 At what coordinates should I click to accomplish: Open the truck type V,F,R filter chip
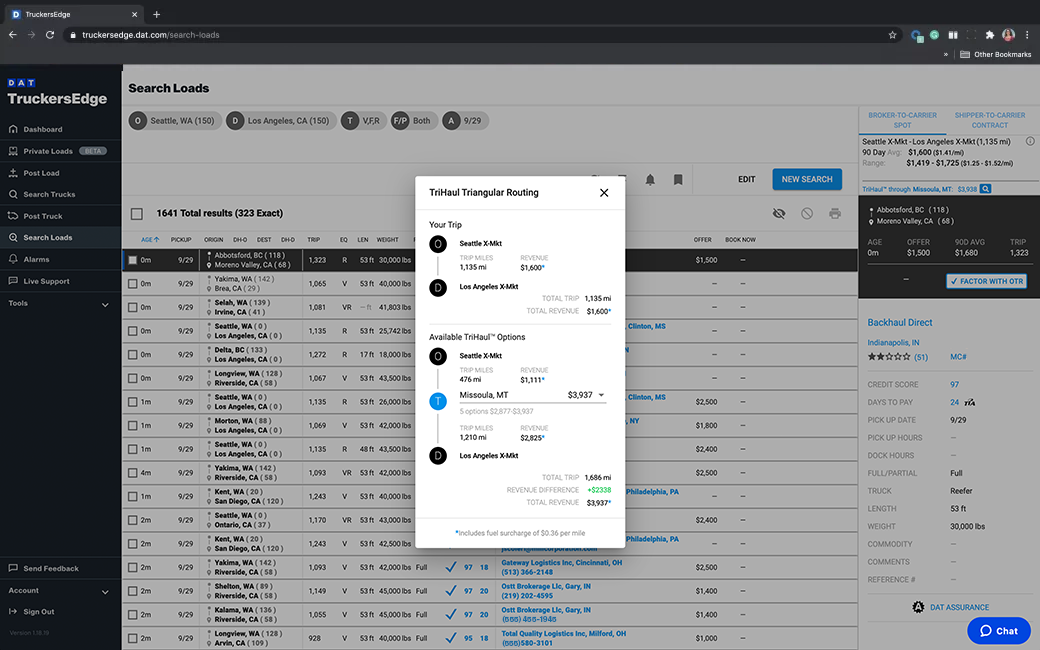pyautogui.click(x=363, y=121)
